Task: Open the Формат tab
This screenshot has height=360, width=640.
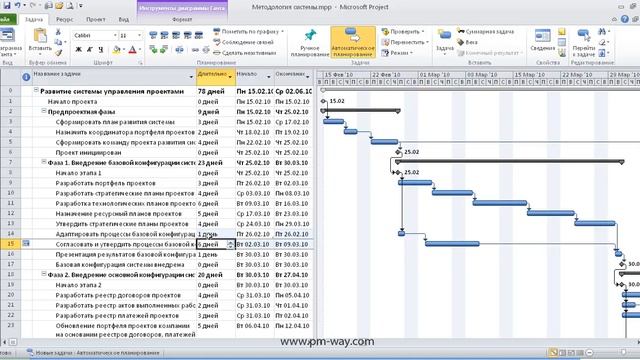Action: tap(182, 19)
